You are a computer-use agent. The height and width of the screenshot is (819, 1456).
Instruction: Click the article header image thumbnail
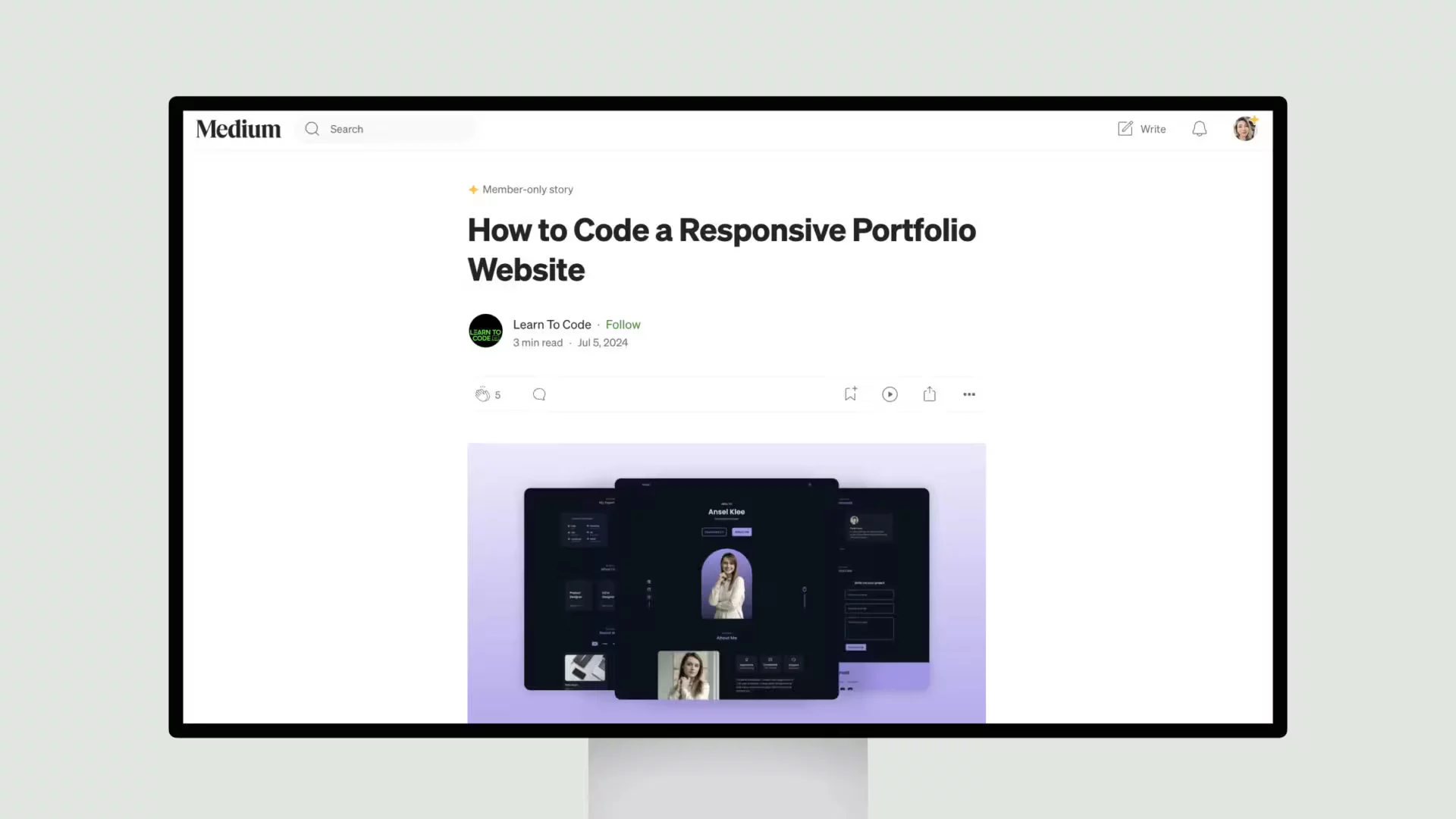click(x=727, y=583)
